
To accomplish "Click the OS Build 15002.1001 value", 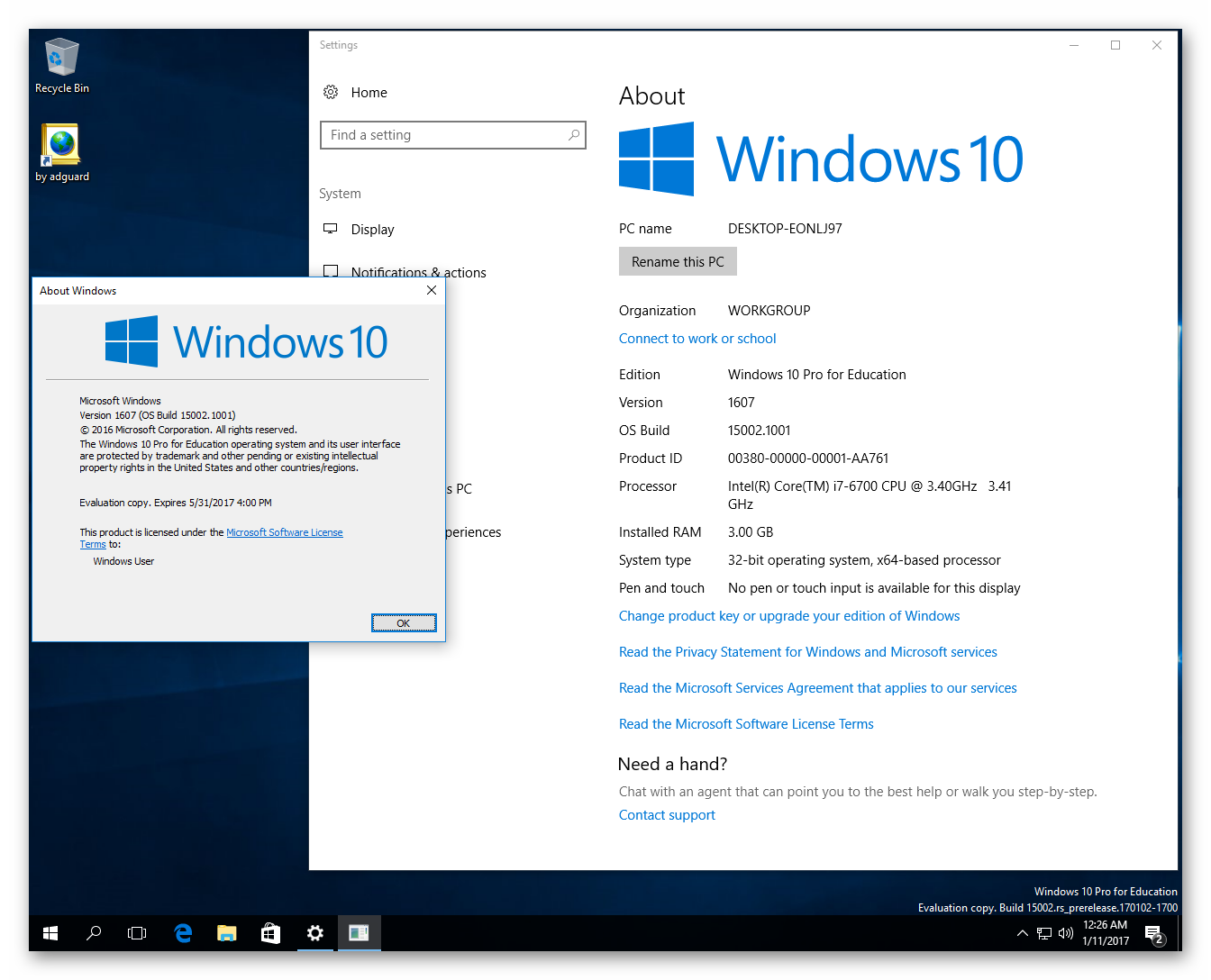I will (760, 431).
